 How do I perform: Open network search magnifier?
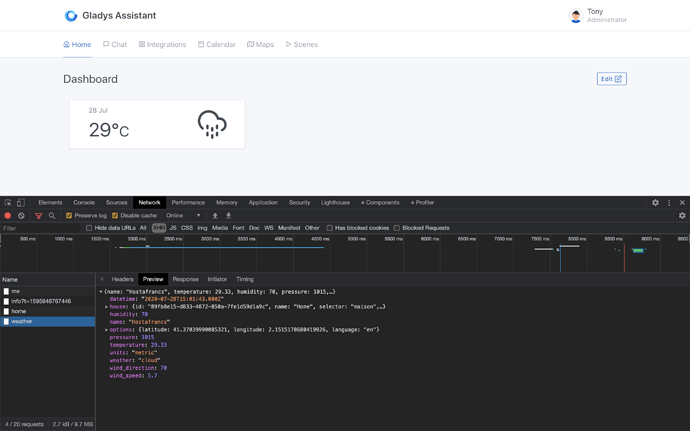(52, 216)
